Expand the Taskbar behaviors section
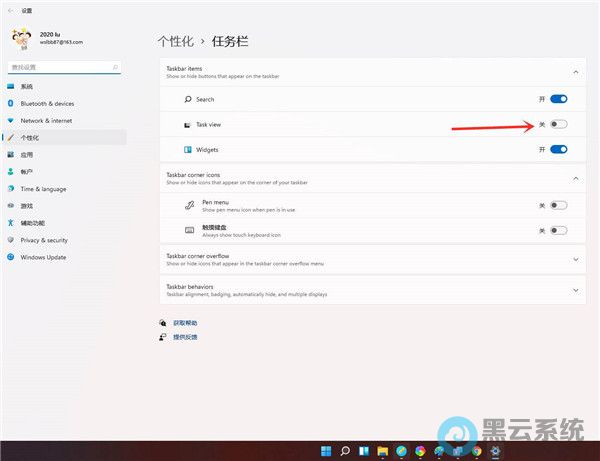Viewport: 600px width, 461px height. pos(576,290)
